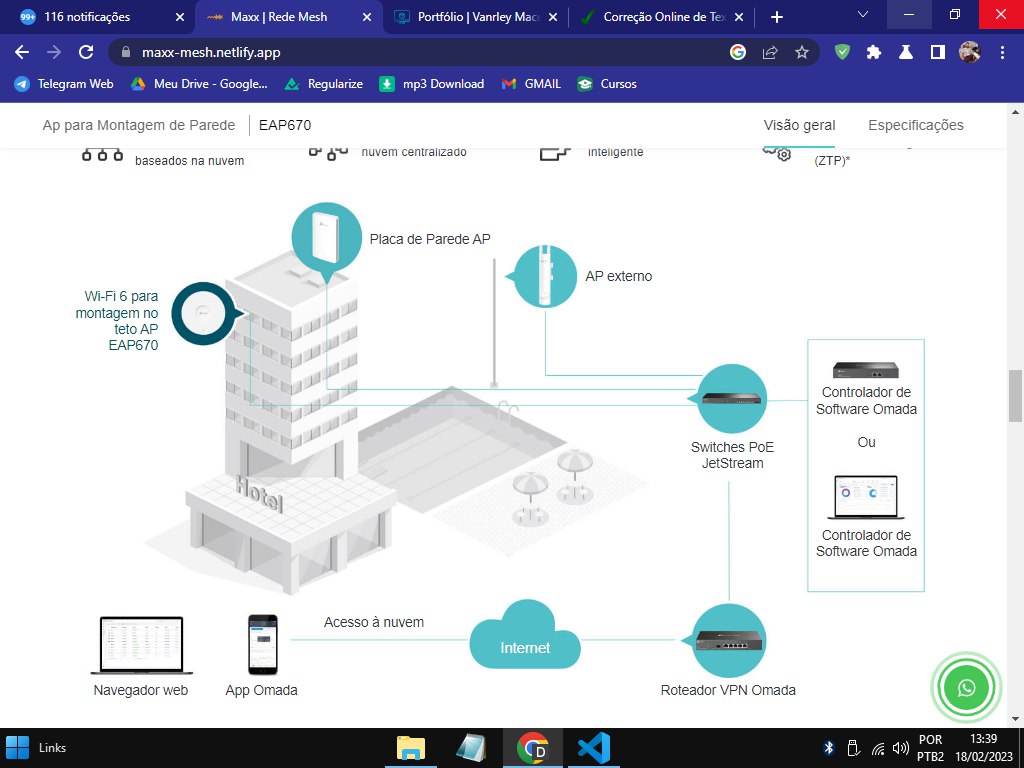The height and width of the screenshot is (768, 1024).
Task: Open the Wi-Fi network tray icon
Action: point(878,748)
